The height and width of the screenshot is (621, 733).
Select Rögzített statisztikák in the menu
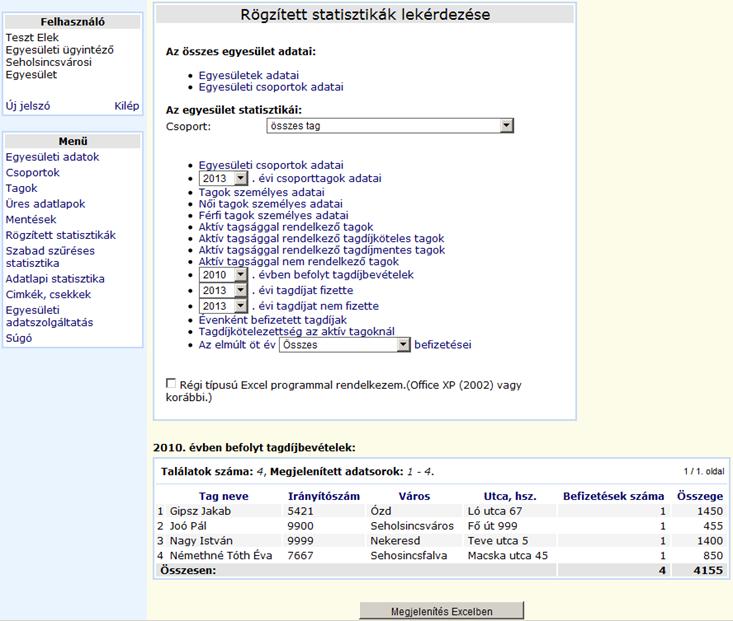tap(61, 235)
